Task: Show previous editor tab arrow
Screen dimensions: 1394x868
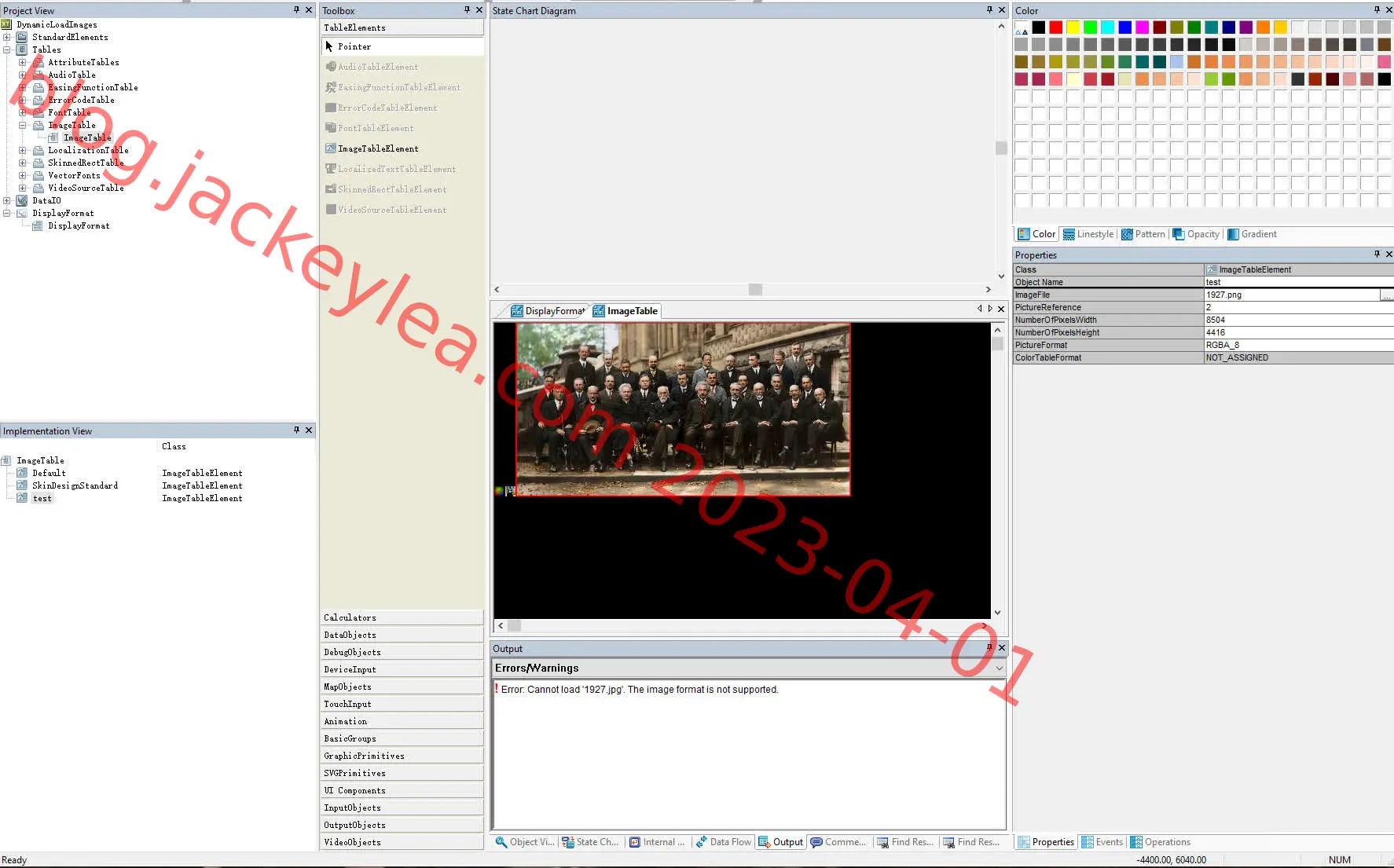Action: click(x=979, y=309)
